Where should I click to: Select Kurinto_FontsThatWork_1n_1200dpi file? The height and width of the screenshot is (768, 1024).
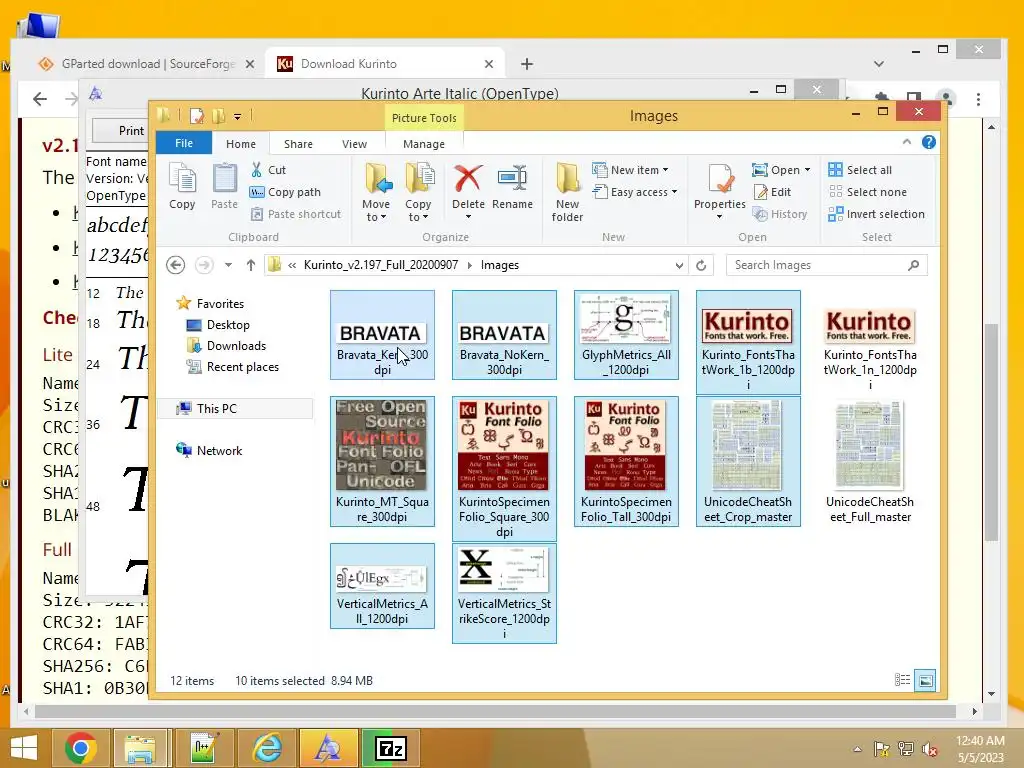pyautogui.click(x=871, y=343)
